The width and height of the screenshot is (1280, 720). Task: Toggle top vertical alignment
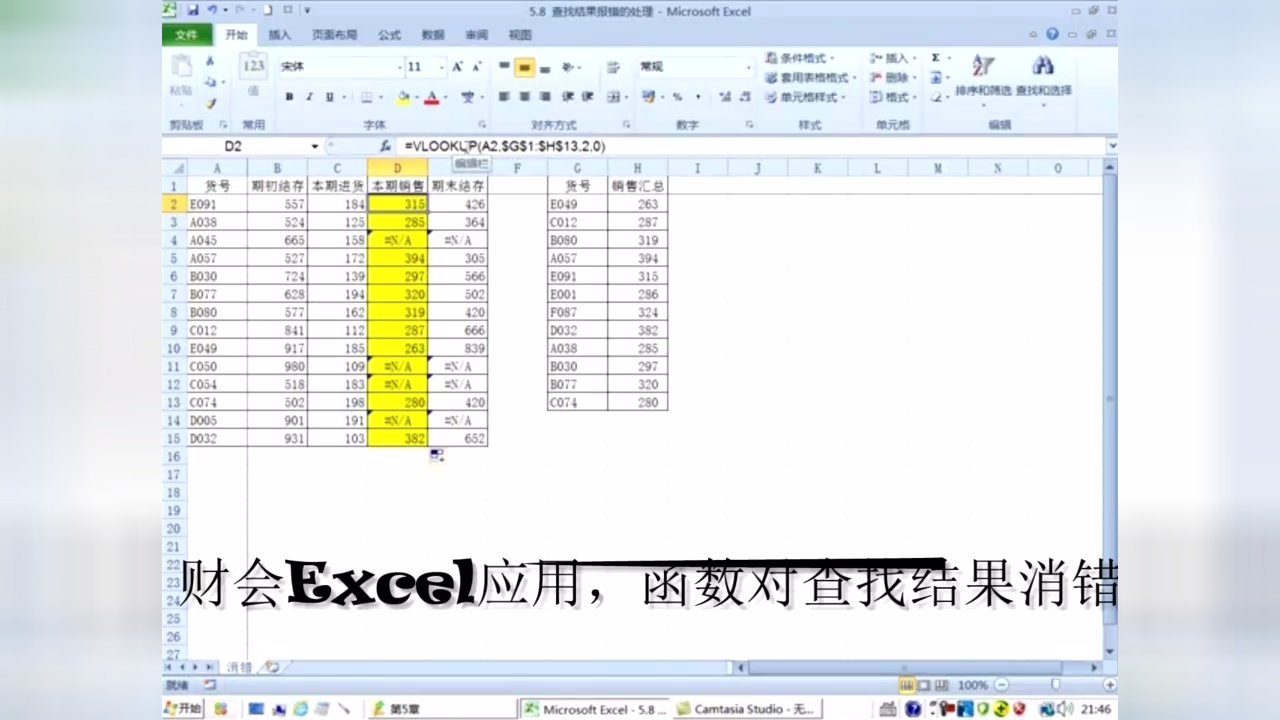pyautogui.click(x=504, y=67)
